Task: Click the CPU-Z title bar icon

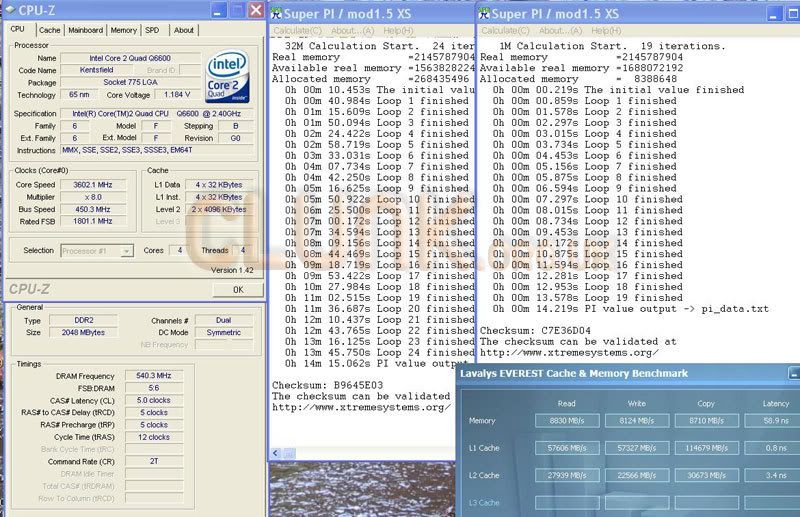Action: (10, 10)
